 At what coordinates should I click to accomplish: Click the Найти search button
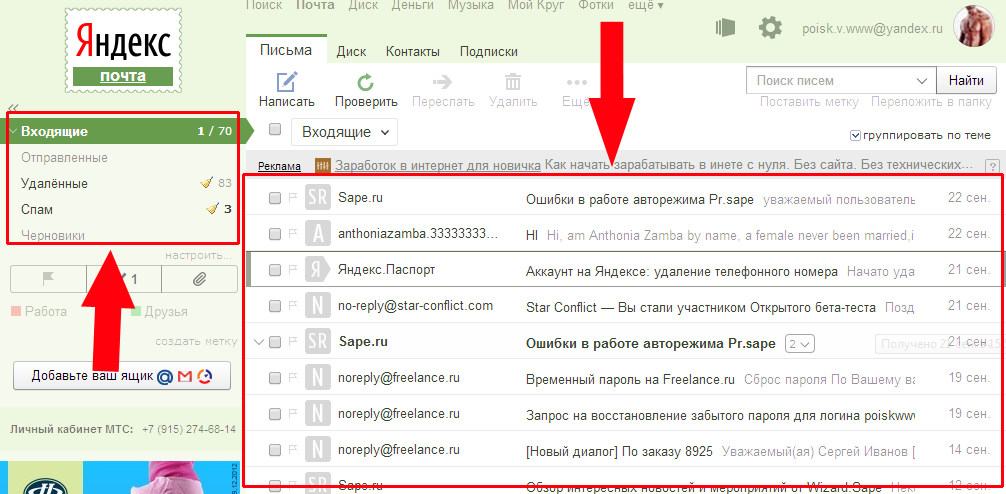tap(966, 81)
